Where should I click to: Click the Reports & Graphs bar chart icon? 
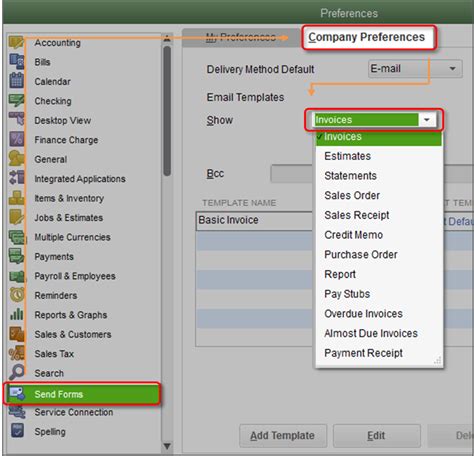pos(16,314)
